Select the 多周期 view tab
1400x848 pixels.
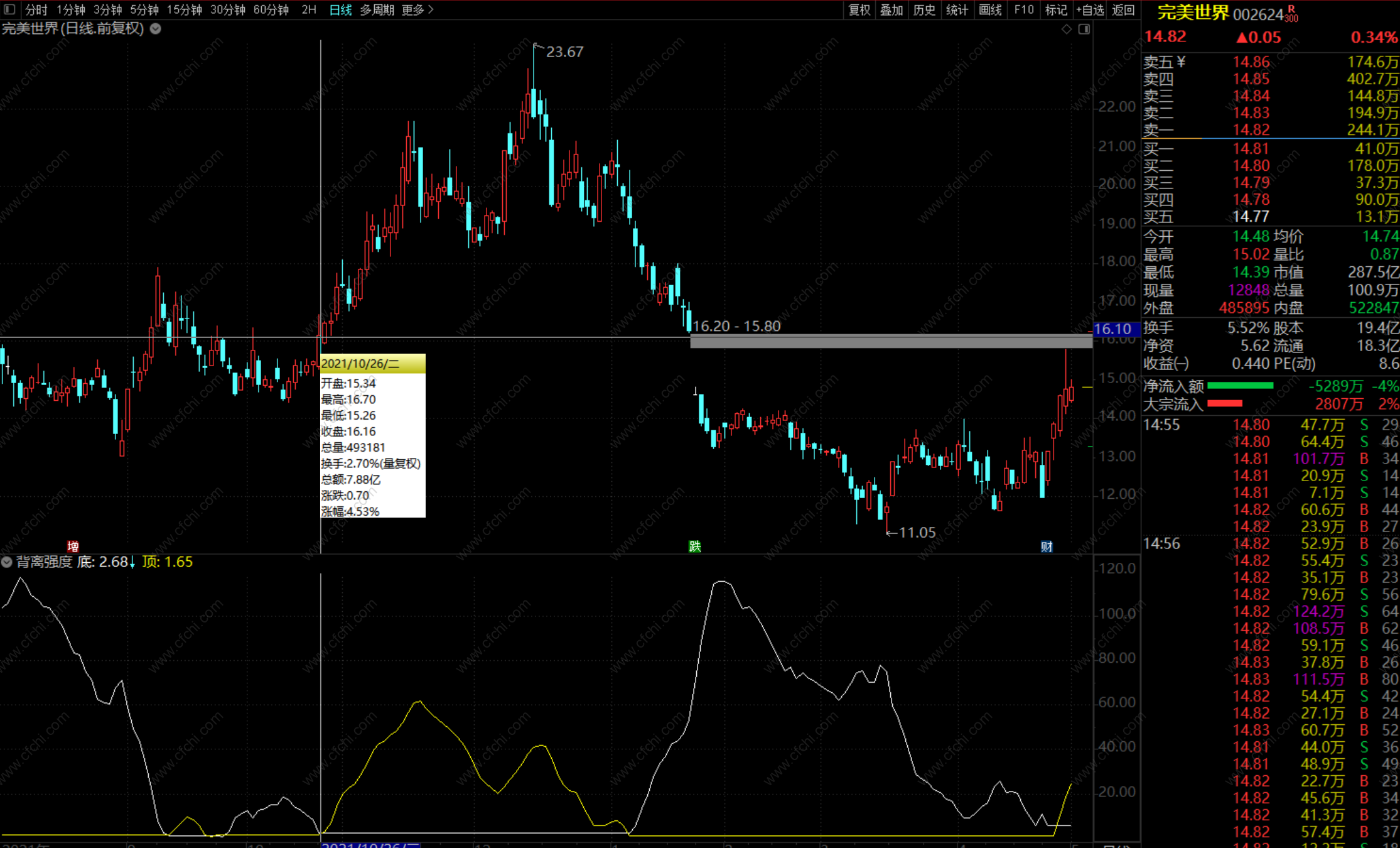click(x=377, y=9)
